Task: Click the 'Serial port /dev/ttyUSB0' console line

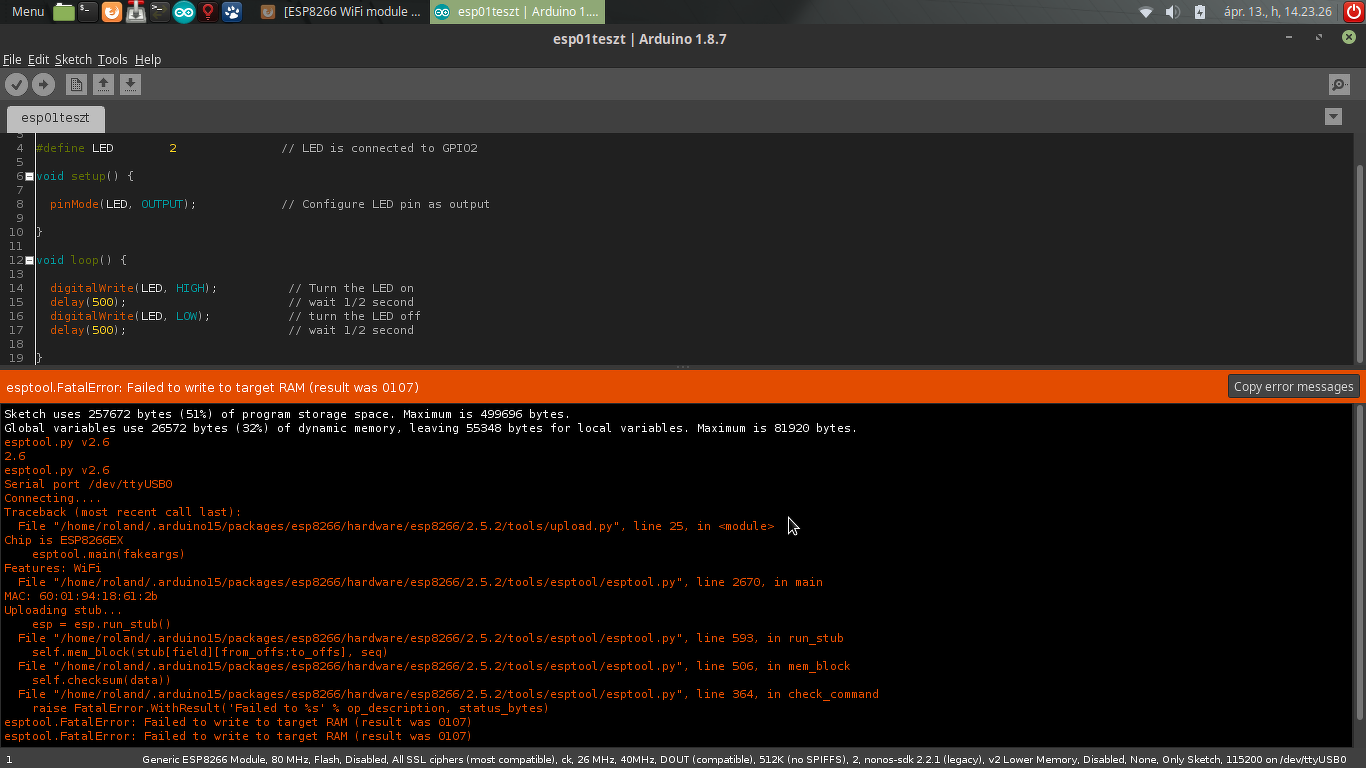Action: pos(88,484)
